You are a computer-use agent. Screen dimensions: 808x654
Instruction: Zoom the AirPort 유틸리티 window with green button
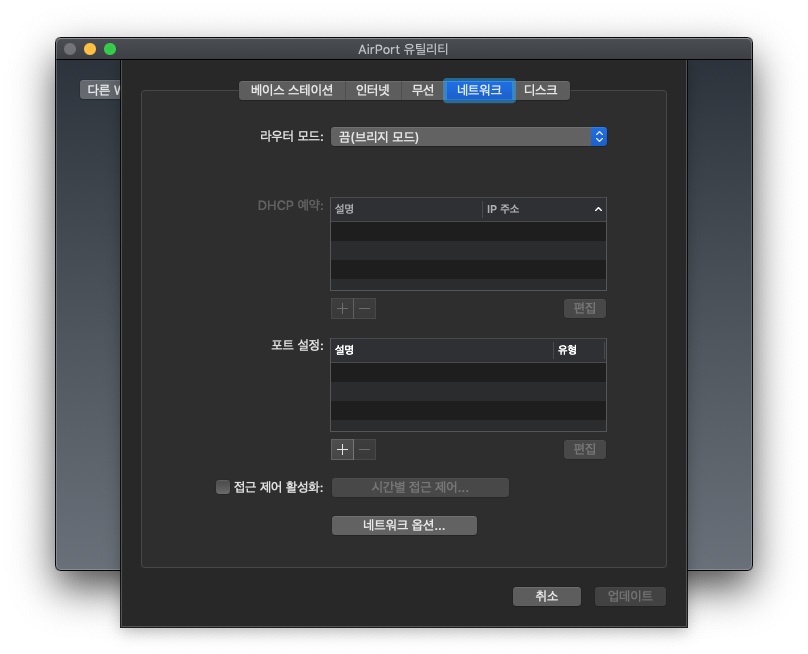click(x=110, y=49)
